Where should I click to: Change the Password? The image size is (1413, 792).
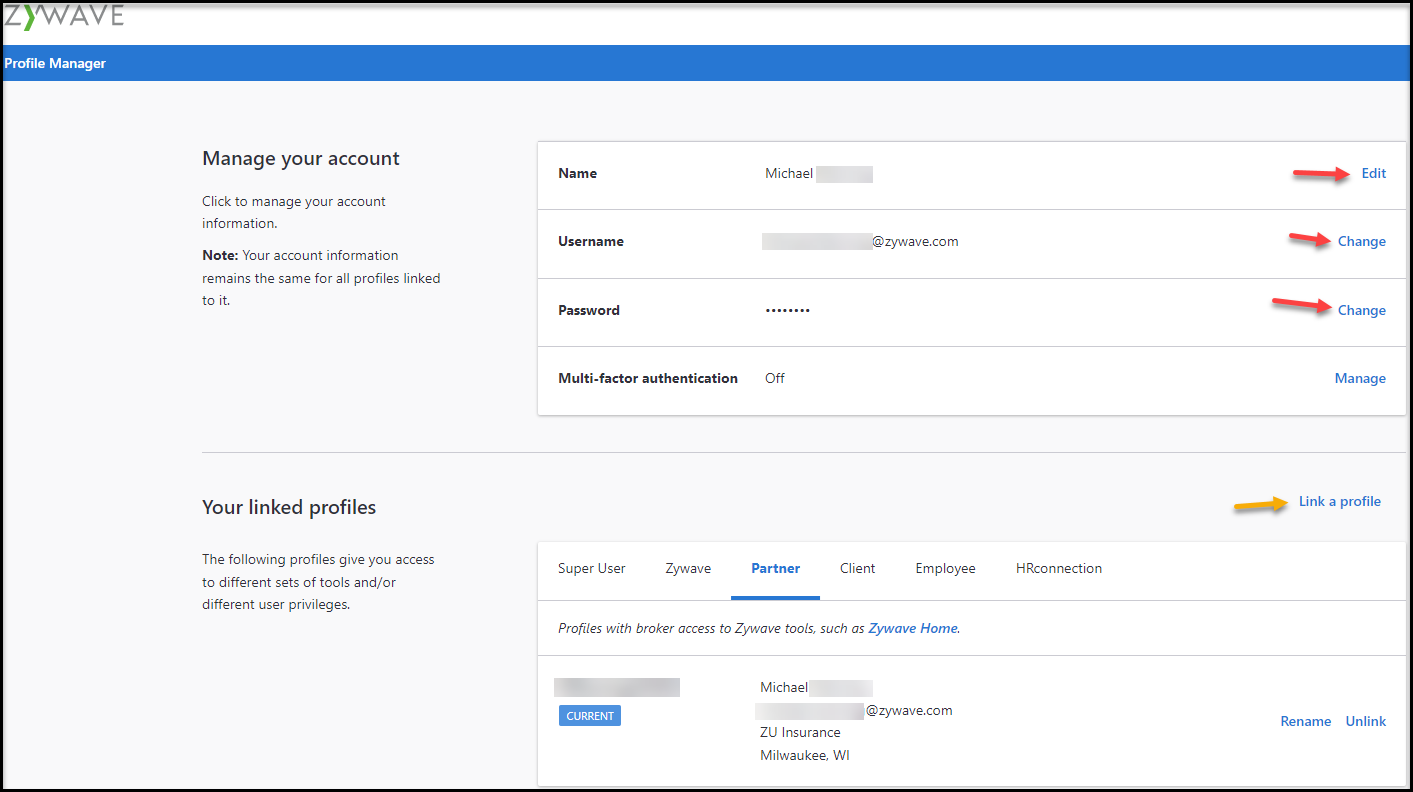click(x=1361, y=310)
